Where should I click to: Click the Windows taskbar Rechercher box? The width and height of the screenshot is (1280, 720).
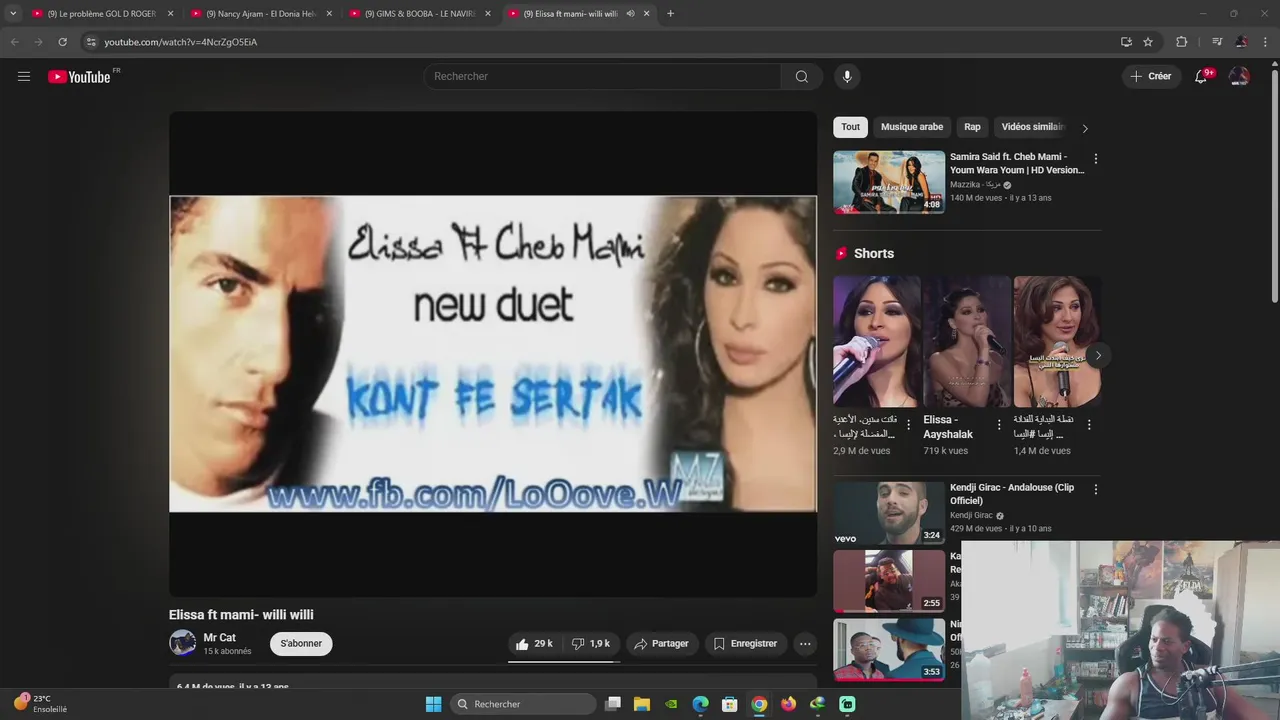521,704
